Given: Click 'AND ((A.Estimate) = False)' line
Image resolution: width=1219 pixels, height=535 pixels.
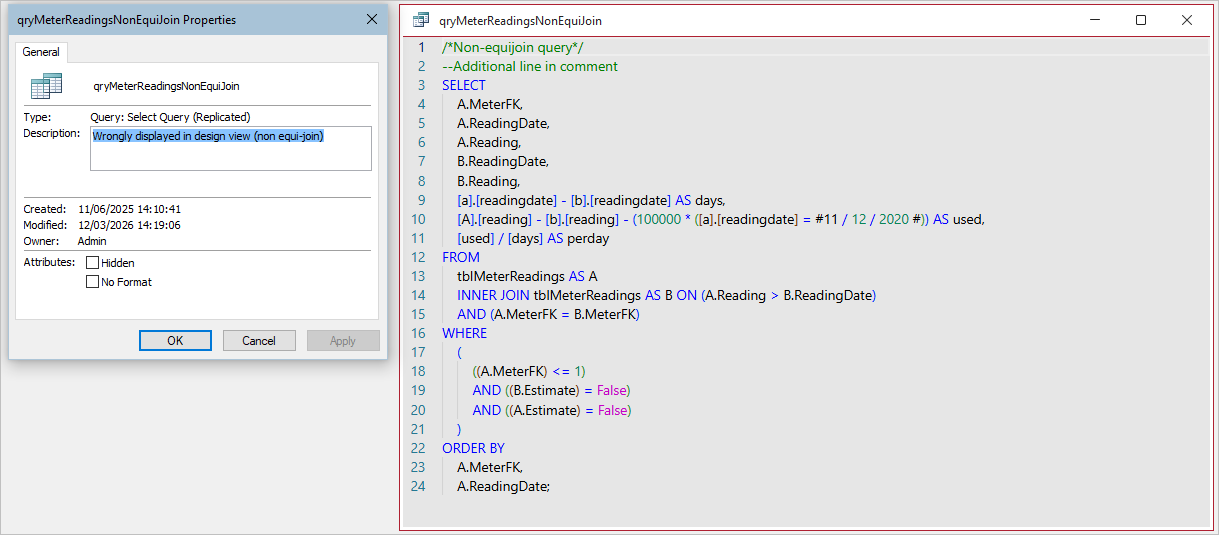Looking at the screenshot, I should [x=552, y=409].
